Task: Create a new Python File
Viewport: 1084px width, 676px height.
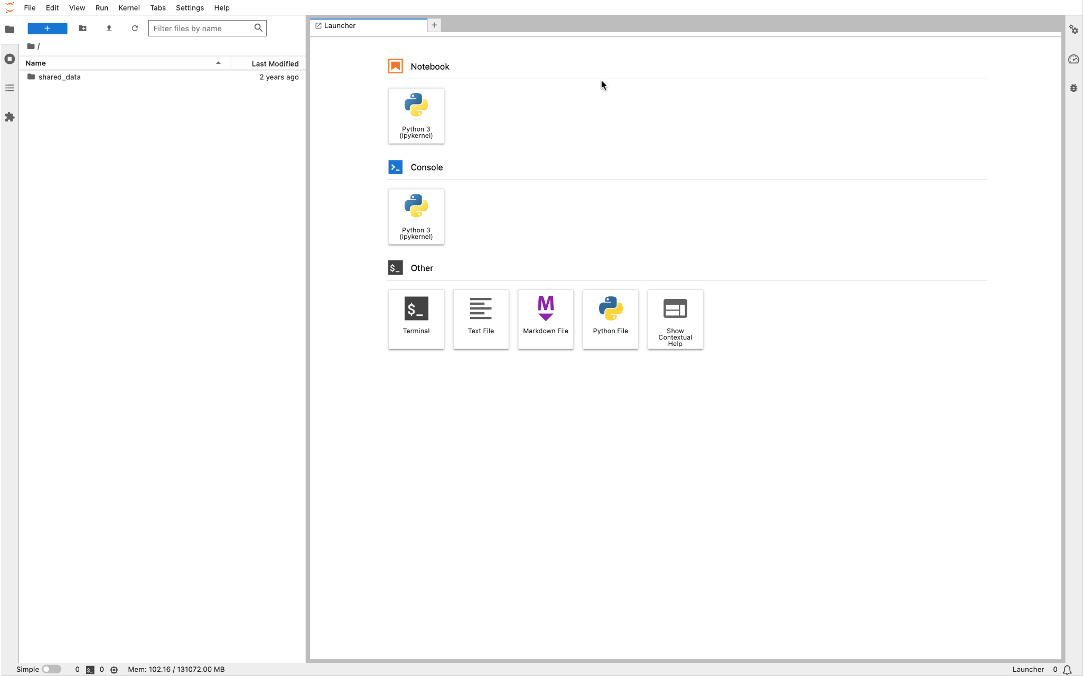Action: click(x=610, y=319)
